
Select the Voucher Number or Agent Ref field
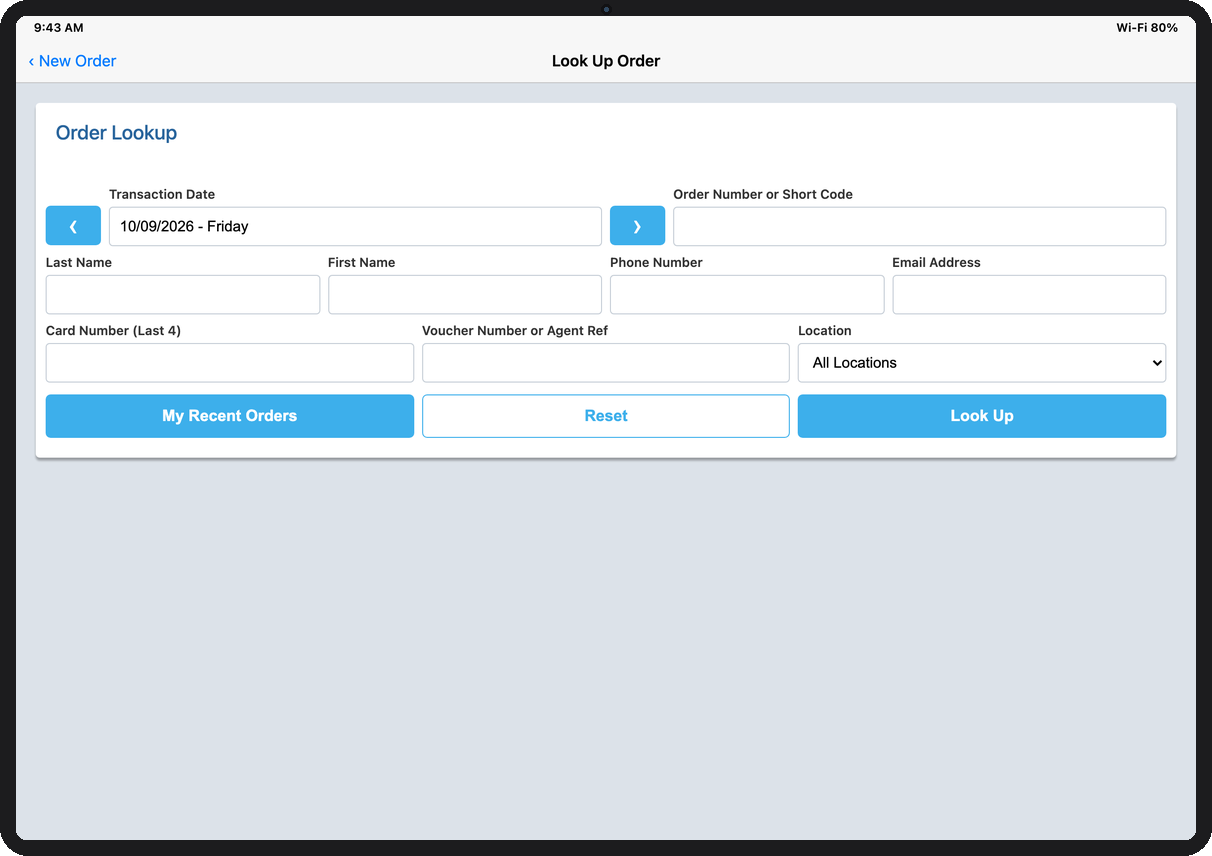[x=606, y=363]
